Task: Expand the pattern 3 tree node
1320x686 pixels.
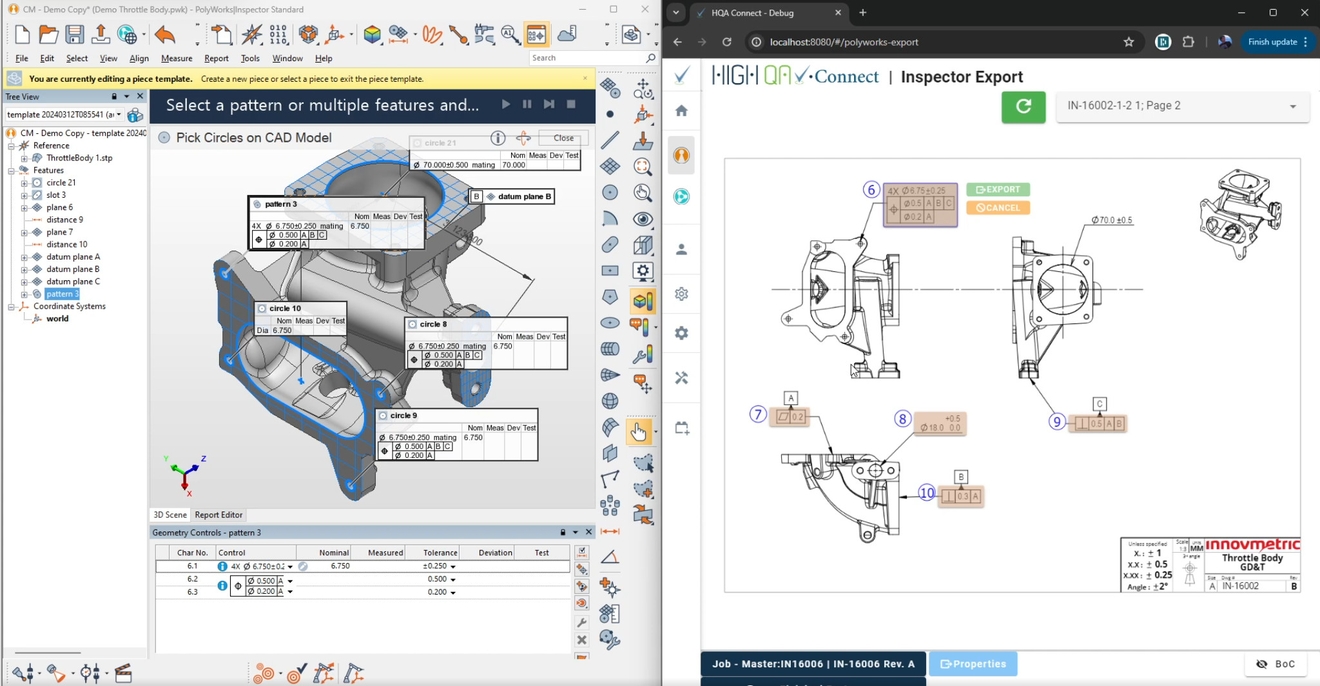Action: 24,294
